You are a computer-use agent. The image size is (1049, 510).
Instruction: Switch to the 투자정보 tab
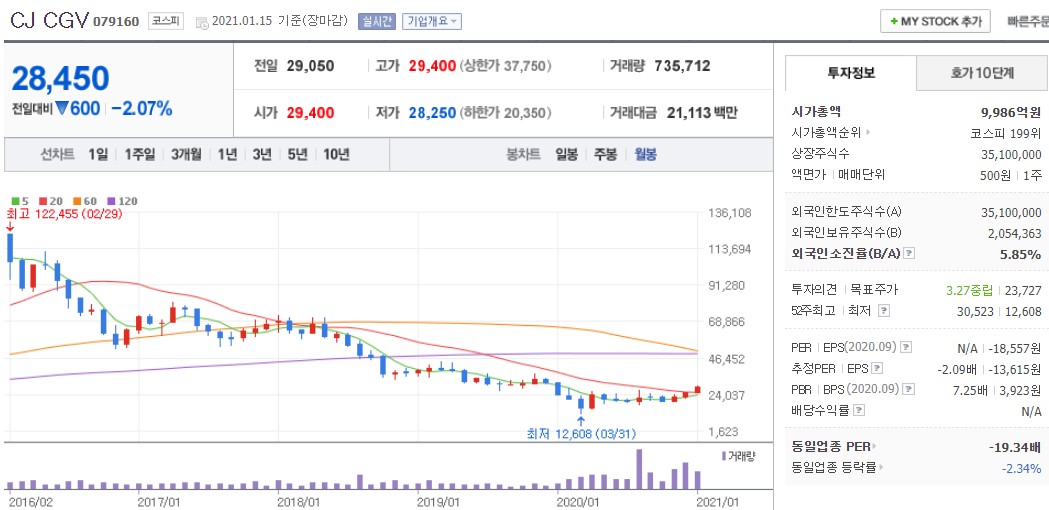pyautogui.click(x=850, y=74)
